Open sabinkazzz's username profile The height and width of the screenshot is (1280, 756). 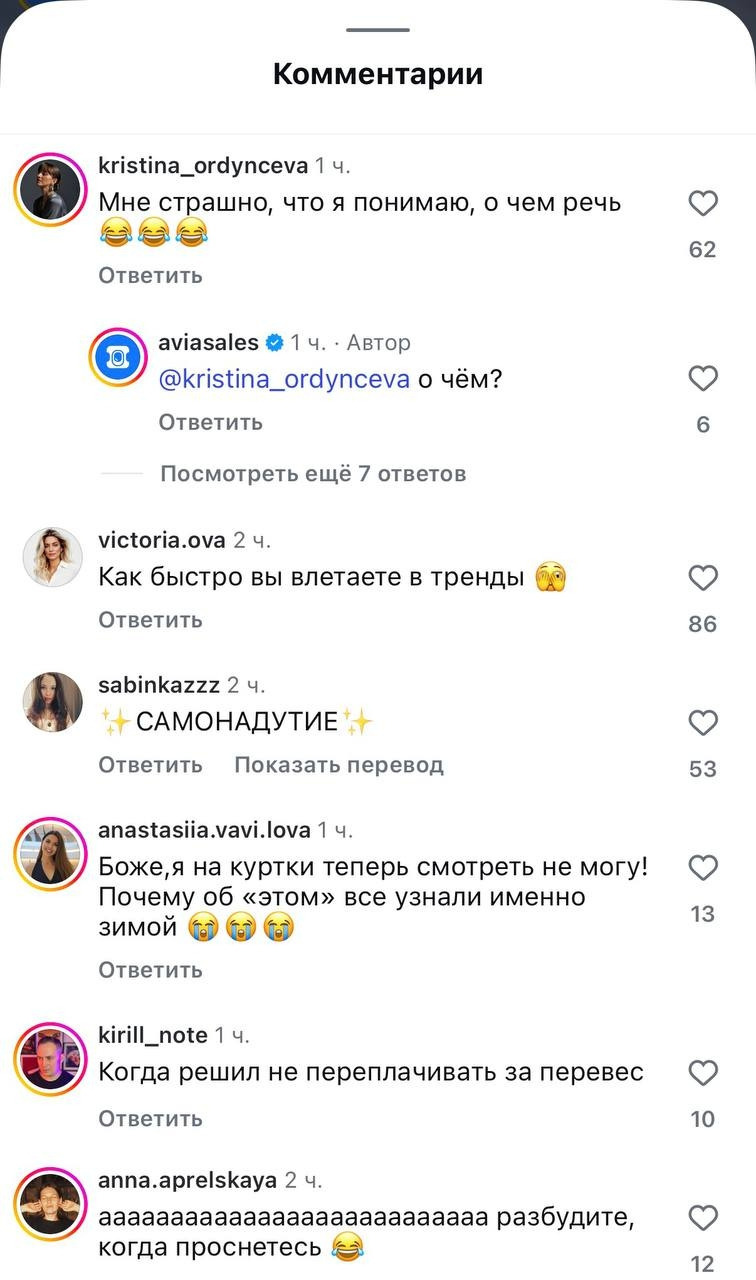click(158, 685)
